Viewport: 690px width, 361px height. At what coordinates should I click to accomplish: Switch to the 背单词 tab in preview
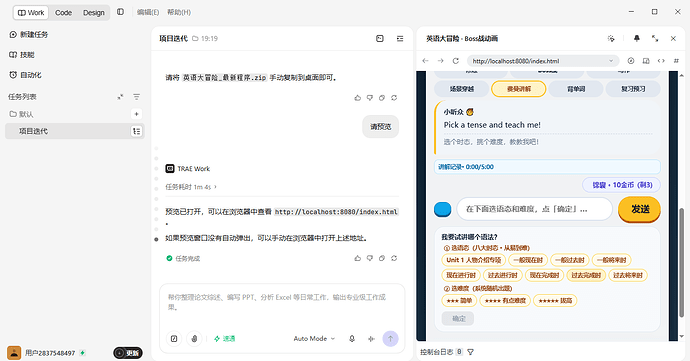coord(576,89)
